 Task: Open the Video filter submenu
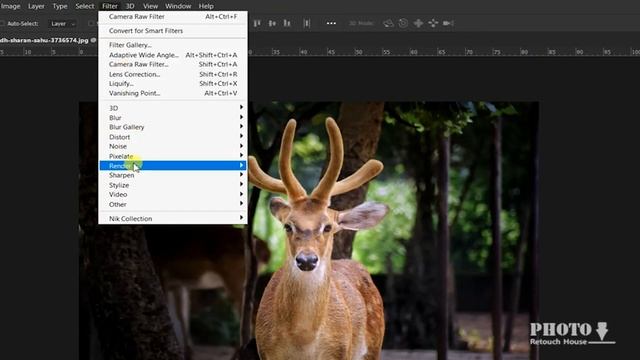point(173,194)
